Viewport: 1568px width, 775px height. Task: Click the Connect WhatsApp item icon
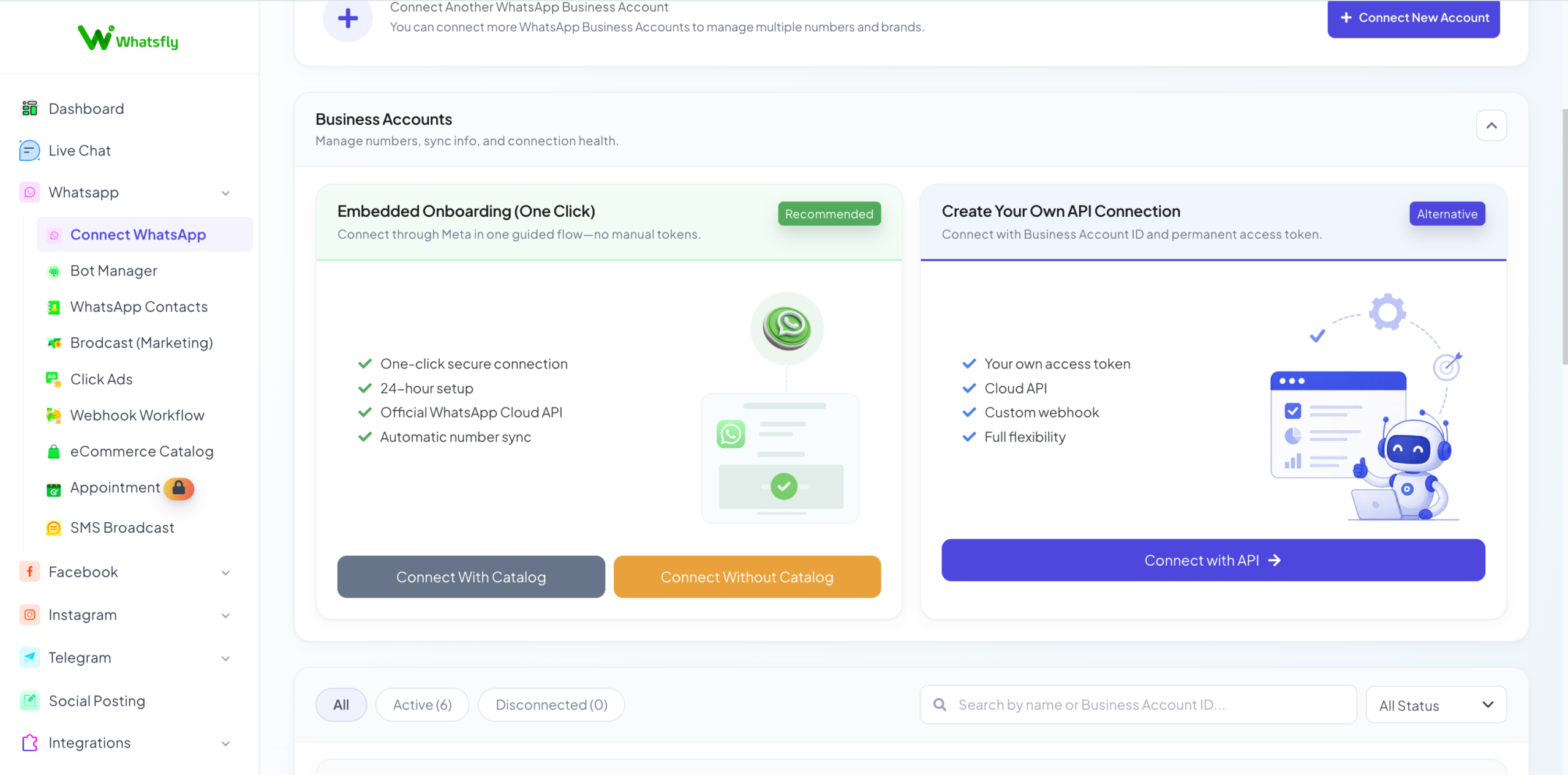tap(54, 235)
